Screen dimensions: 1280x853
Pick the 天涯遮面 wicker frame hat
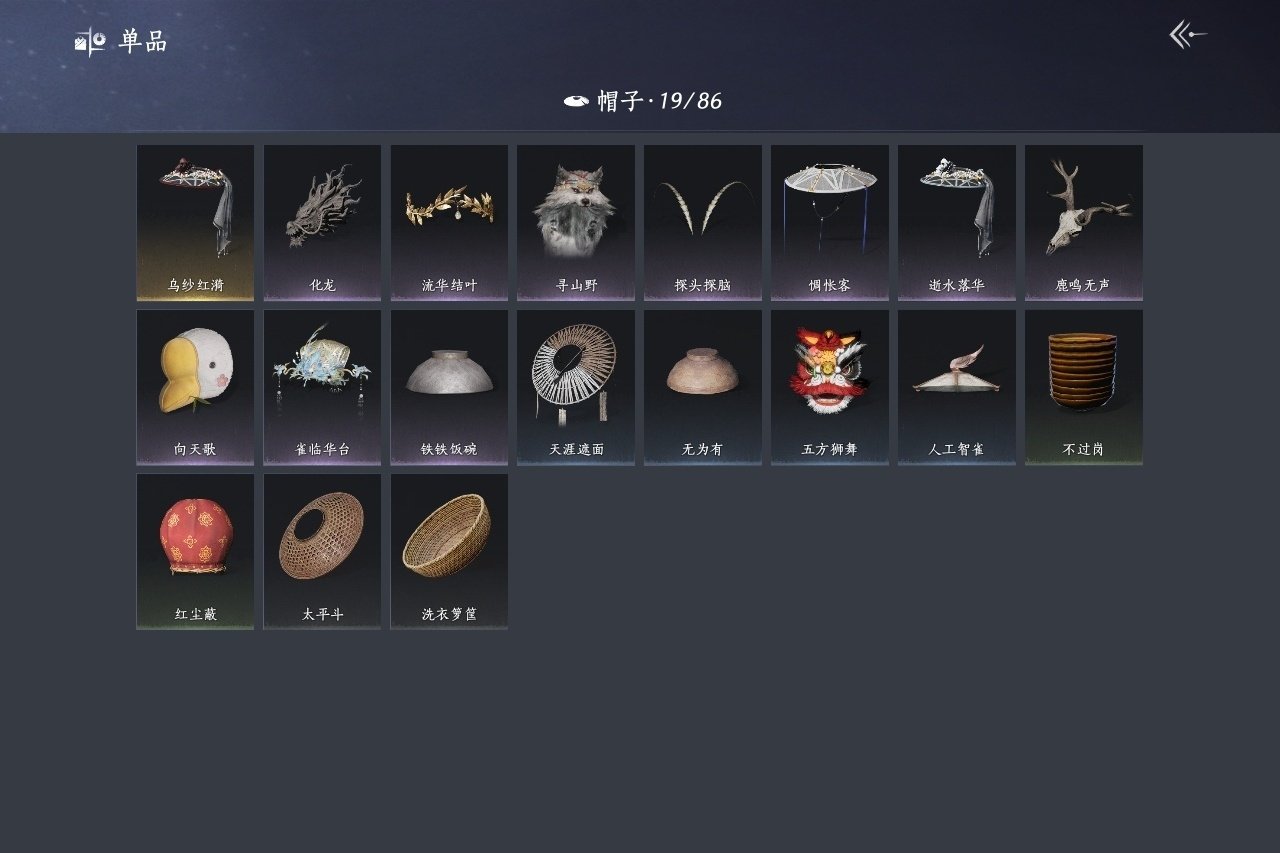(x=576, y=387)
